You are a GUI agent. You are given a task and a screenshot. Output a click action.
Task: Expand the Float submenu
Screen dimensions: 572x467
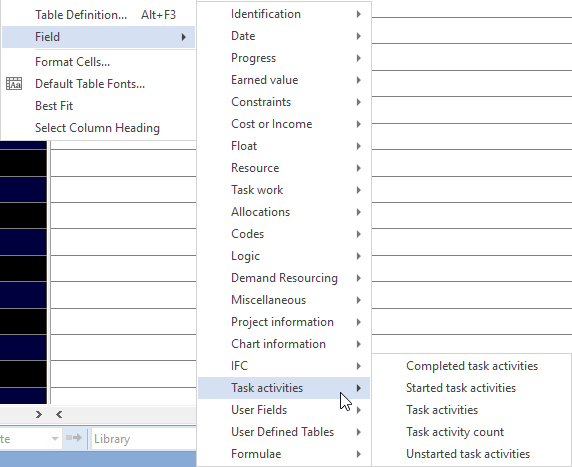pos(284,146)
